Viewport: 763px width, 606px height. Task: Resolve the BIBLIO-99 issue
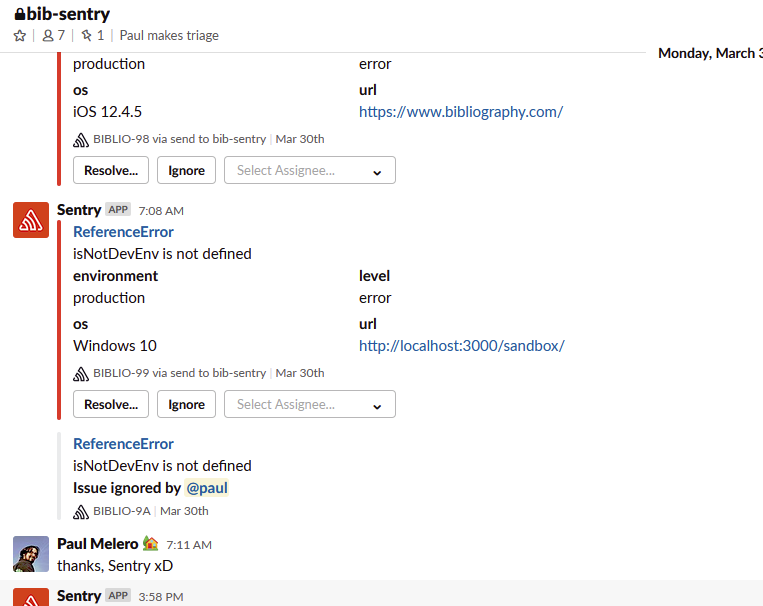(x=111, y=404)
